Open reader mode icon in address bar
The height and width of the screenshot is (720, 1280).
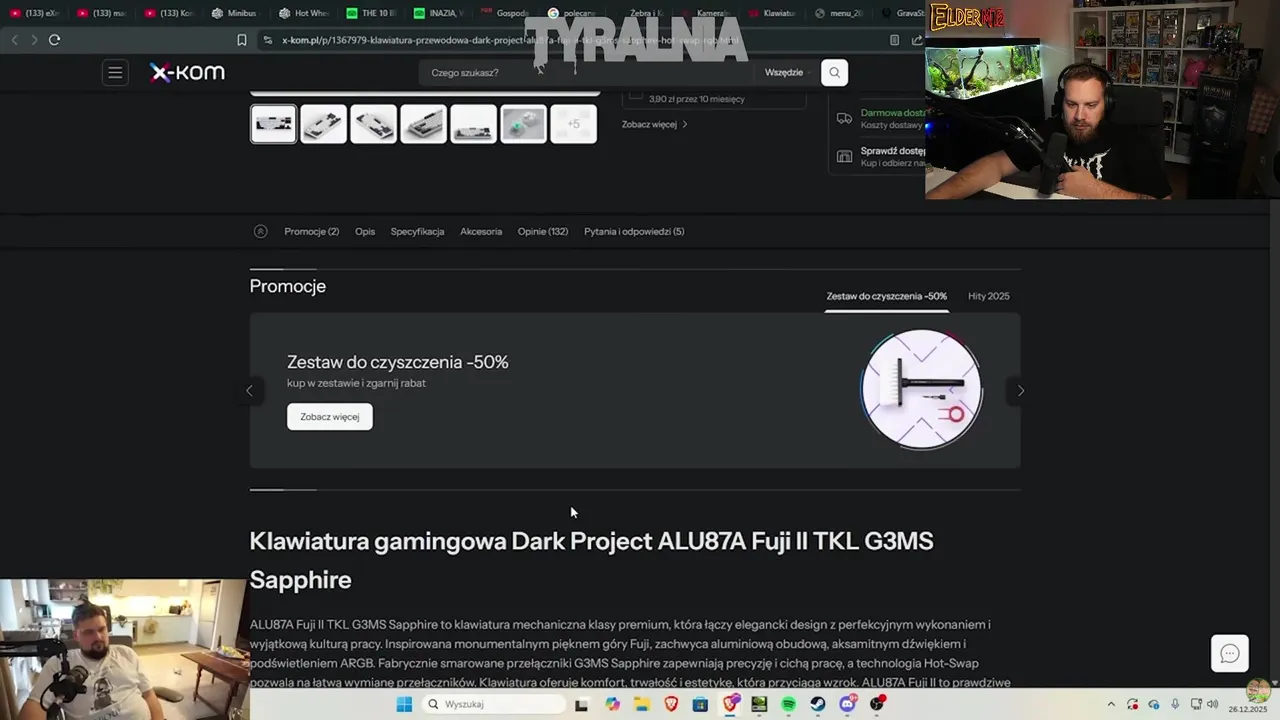click(894, 40)
